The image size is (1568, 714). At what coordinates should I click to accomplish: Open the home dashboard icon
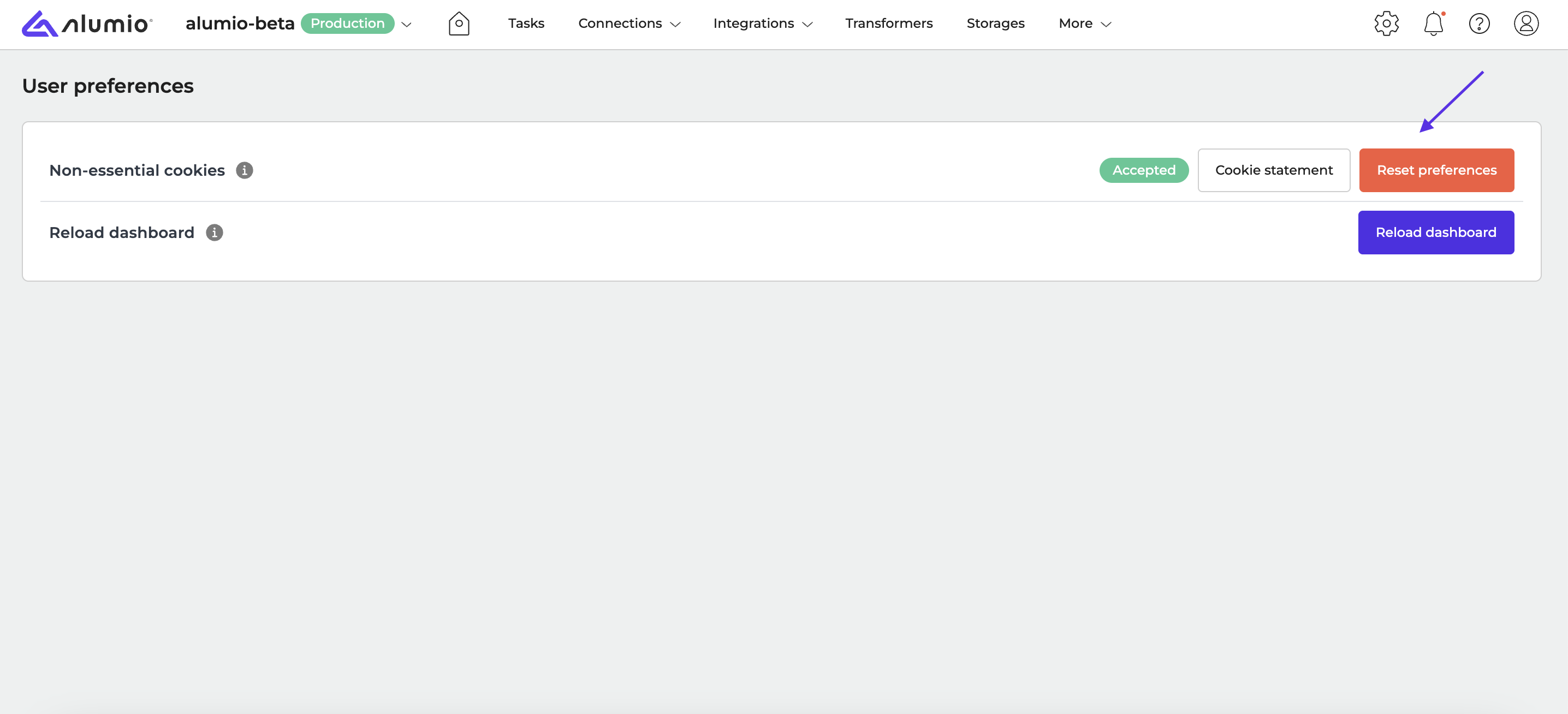tap(459, 23)
